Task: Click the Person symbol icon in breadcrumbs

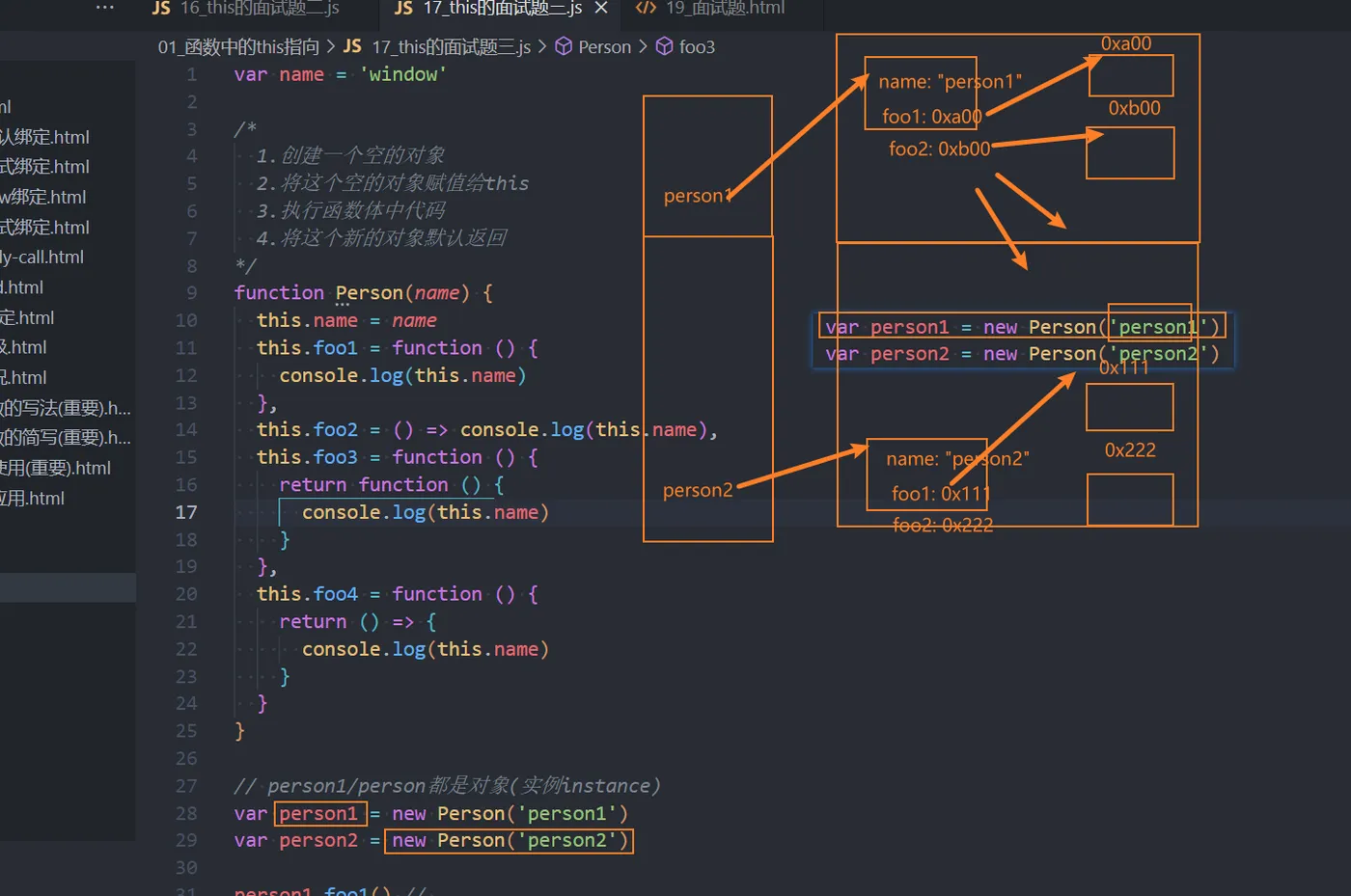Action: [x=564, y=46]
